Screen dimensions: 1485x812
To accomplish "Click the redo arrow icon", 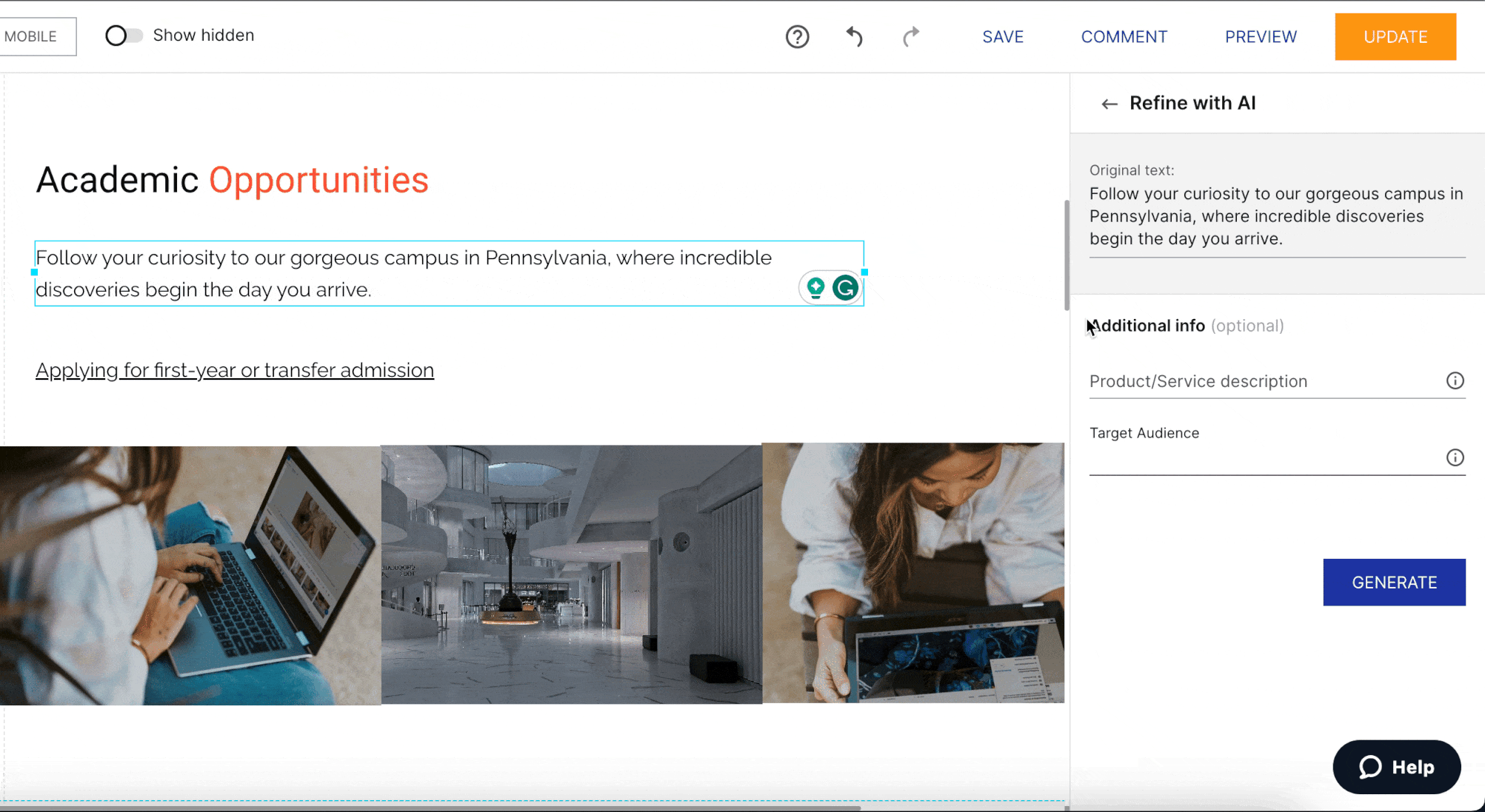I will pyautogui.click(x=909, y=36).
